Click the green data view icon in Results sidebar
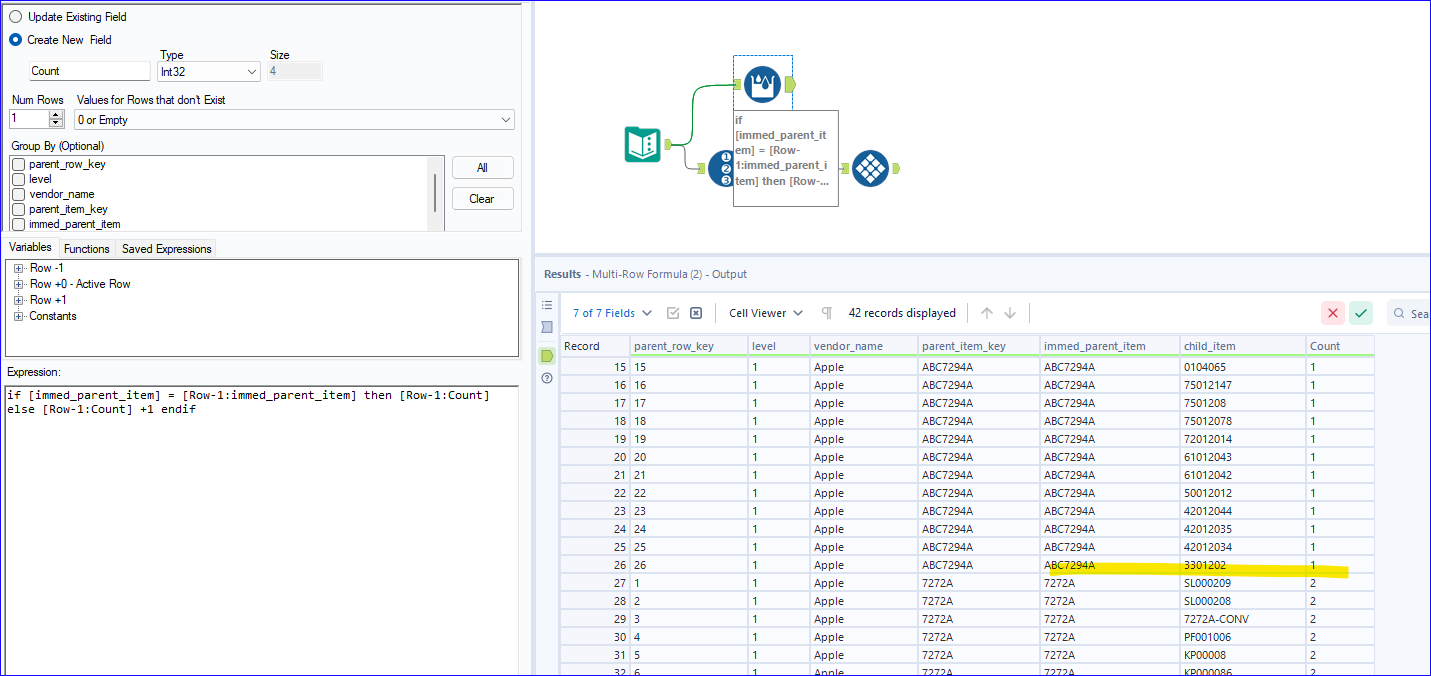The width and height of the screenshot is (1431, 676). 546,354
